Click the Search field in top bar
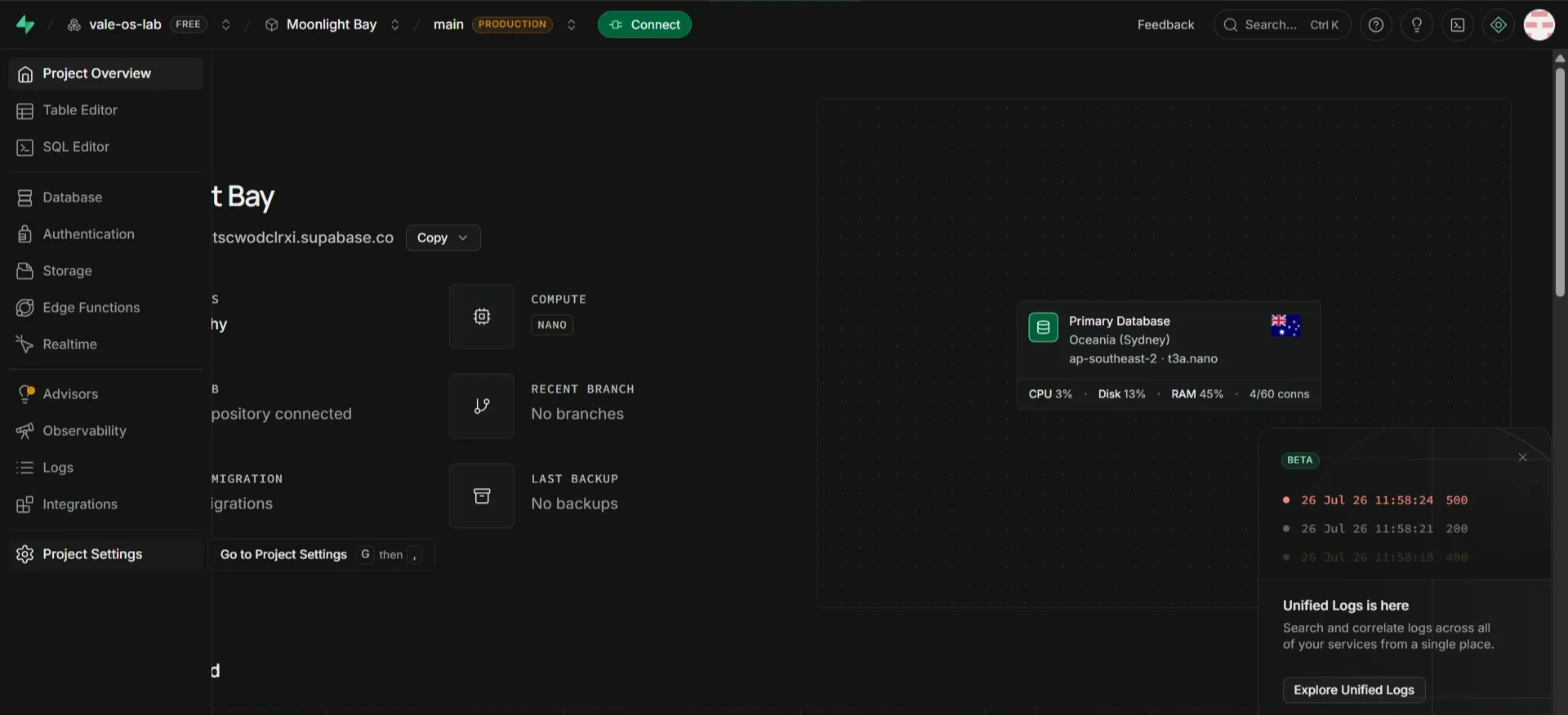This screenshot has height=715, width=1568. pyautogui.click(x=1282, y=24)
